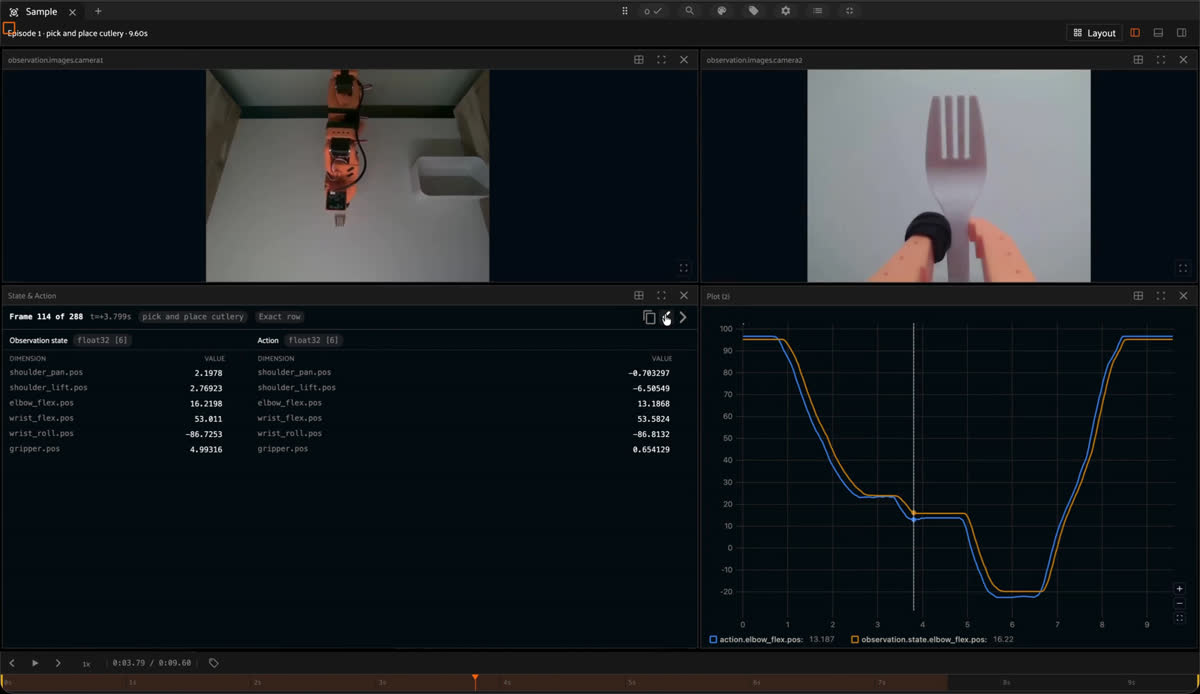
Task: Go to next frame in State & Action
Action: (x=683, y=317)
